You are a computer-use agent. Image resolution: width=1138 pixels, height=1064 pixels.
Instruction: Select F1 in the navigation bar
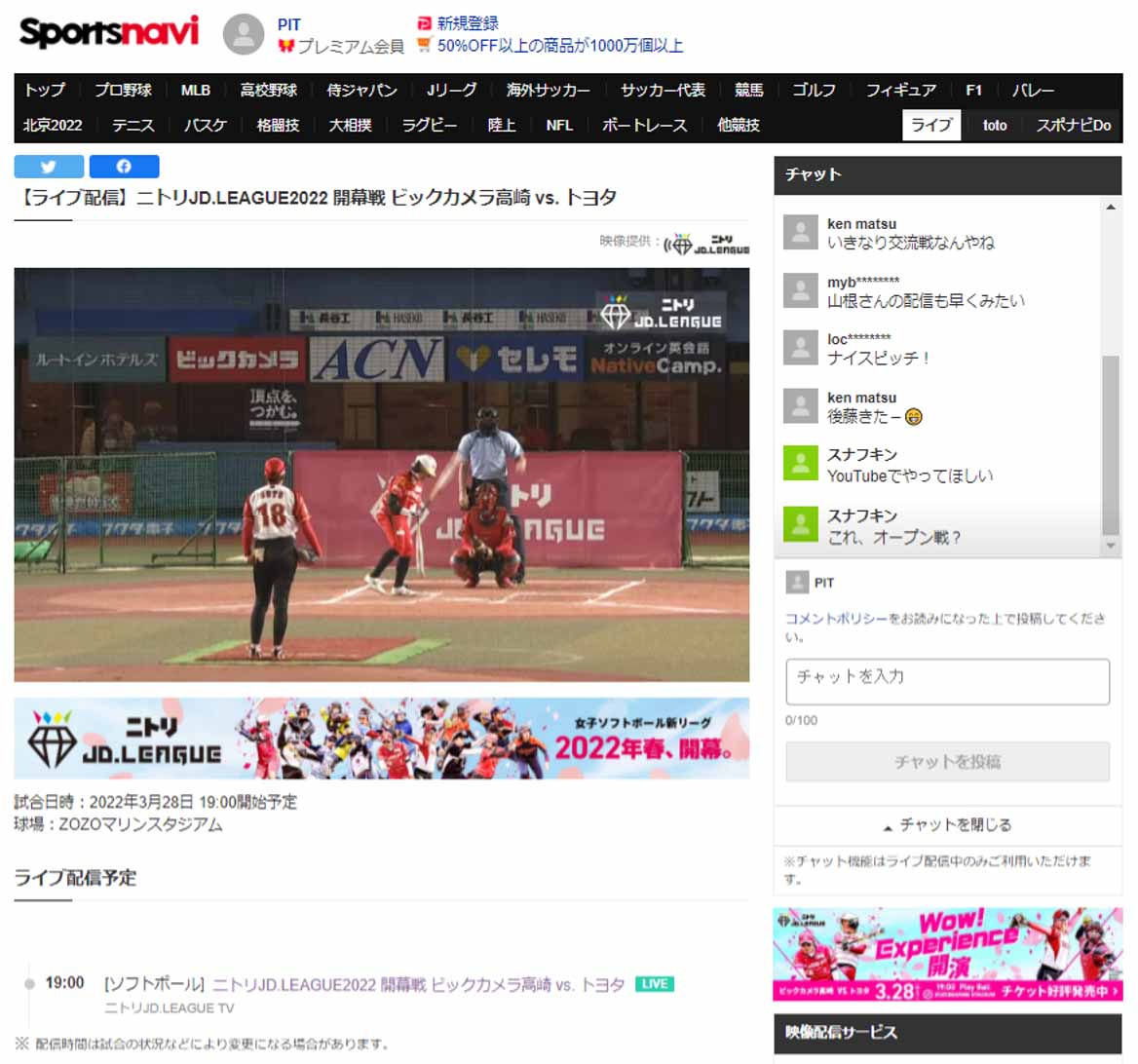974,90
